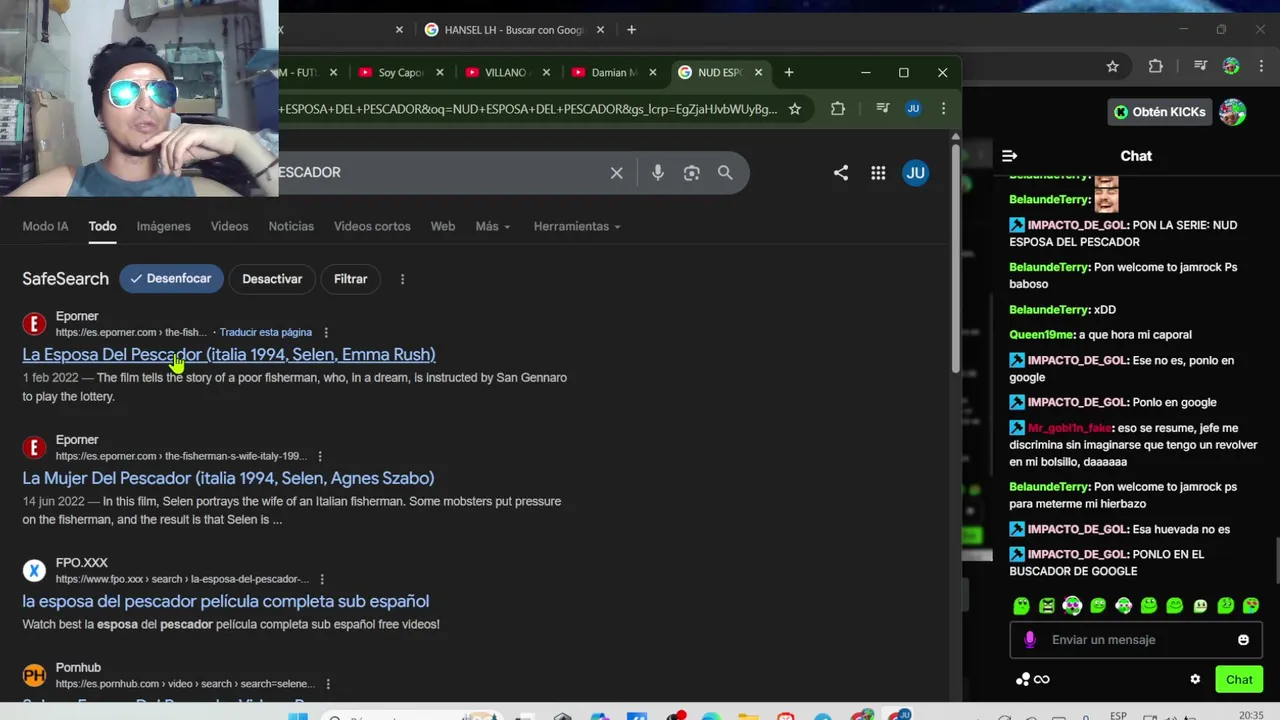Click the share icon beside Google apps
Screen dimensions: 1280x720
click(841, 173)
